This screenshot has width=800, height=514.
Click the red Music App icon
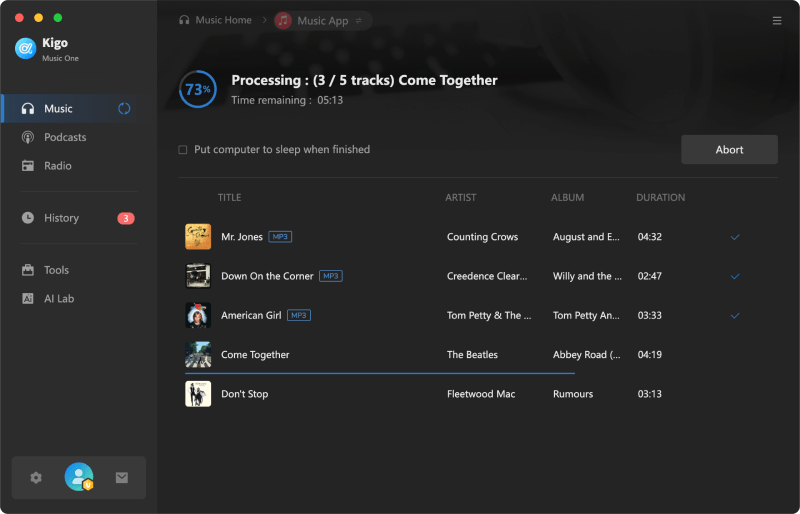(283, 20)
